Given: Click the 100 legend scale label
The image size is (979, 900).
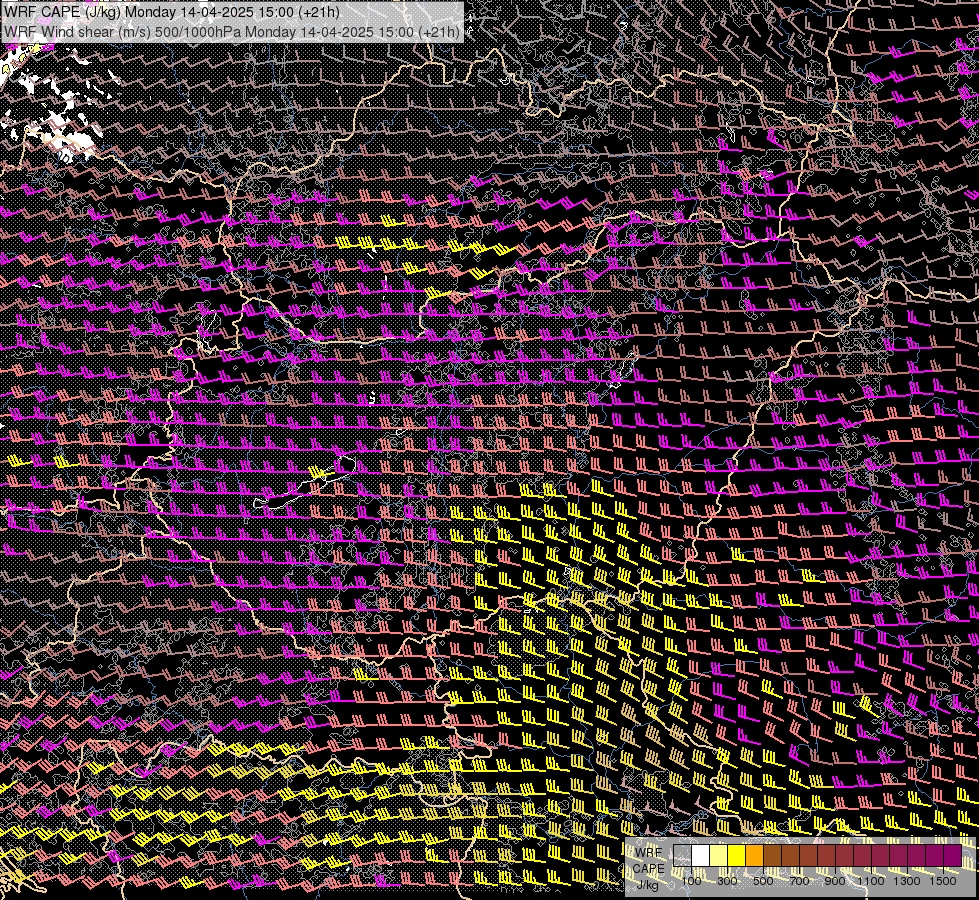Looking at the screenshot, I should [691, 881].
